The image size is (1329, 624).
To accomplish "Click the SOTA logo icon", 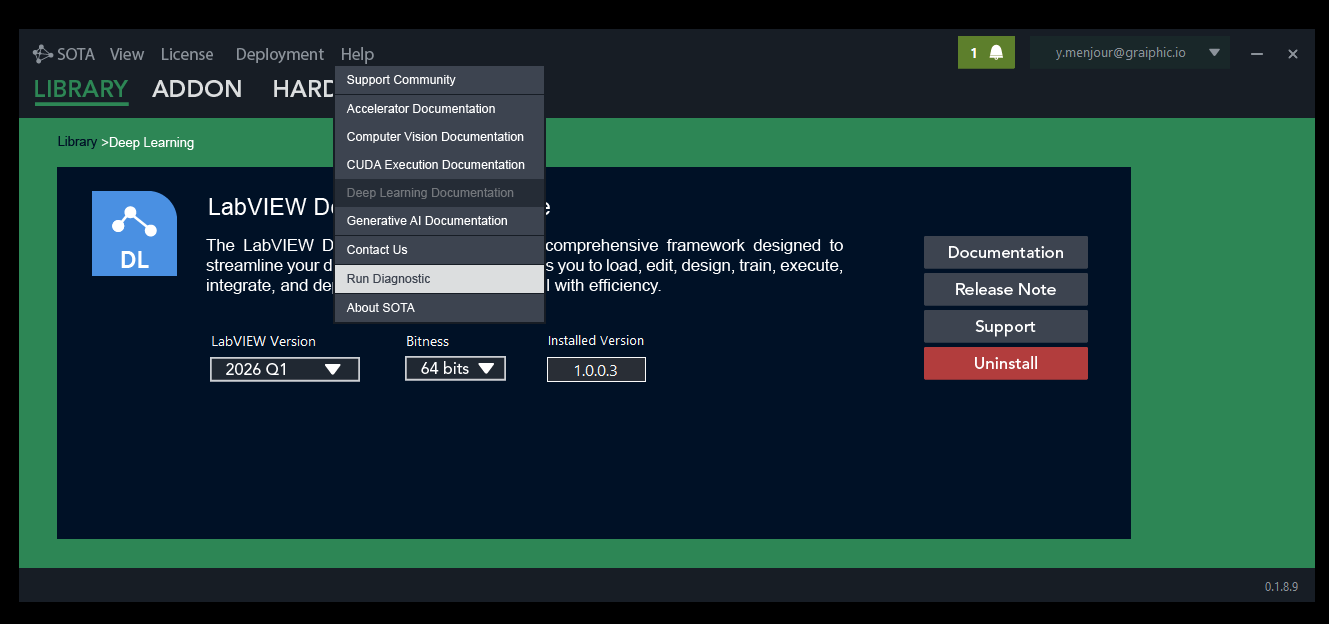I will 43,54.
